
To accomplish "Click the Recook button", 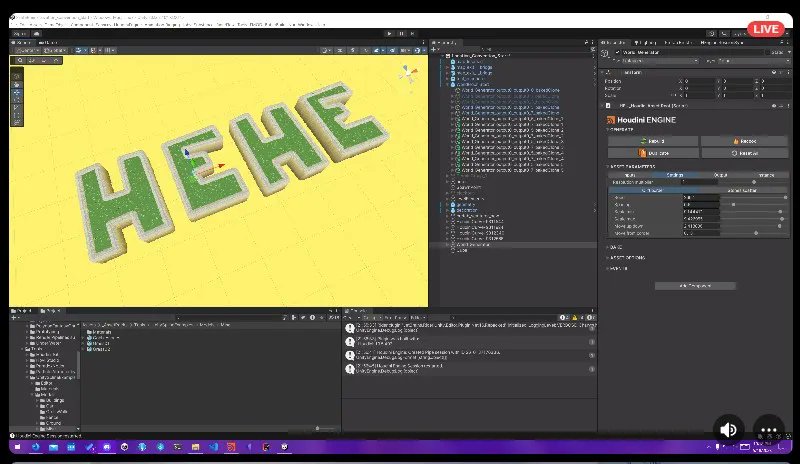I will pyautogui.click(x=744, y=141).
